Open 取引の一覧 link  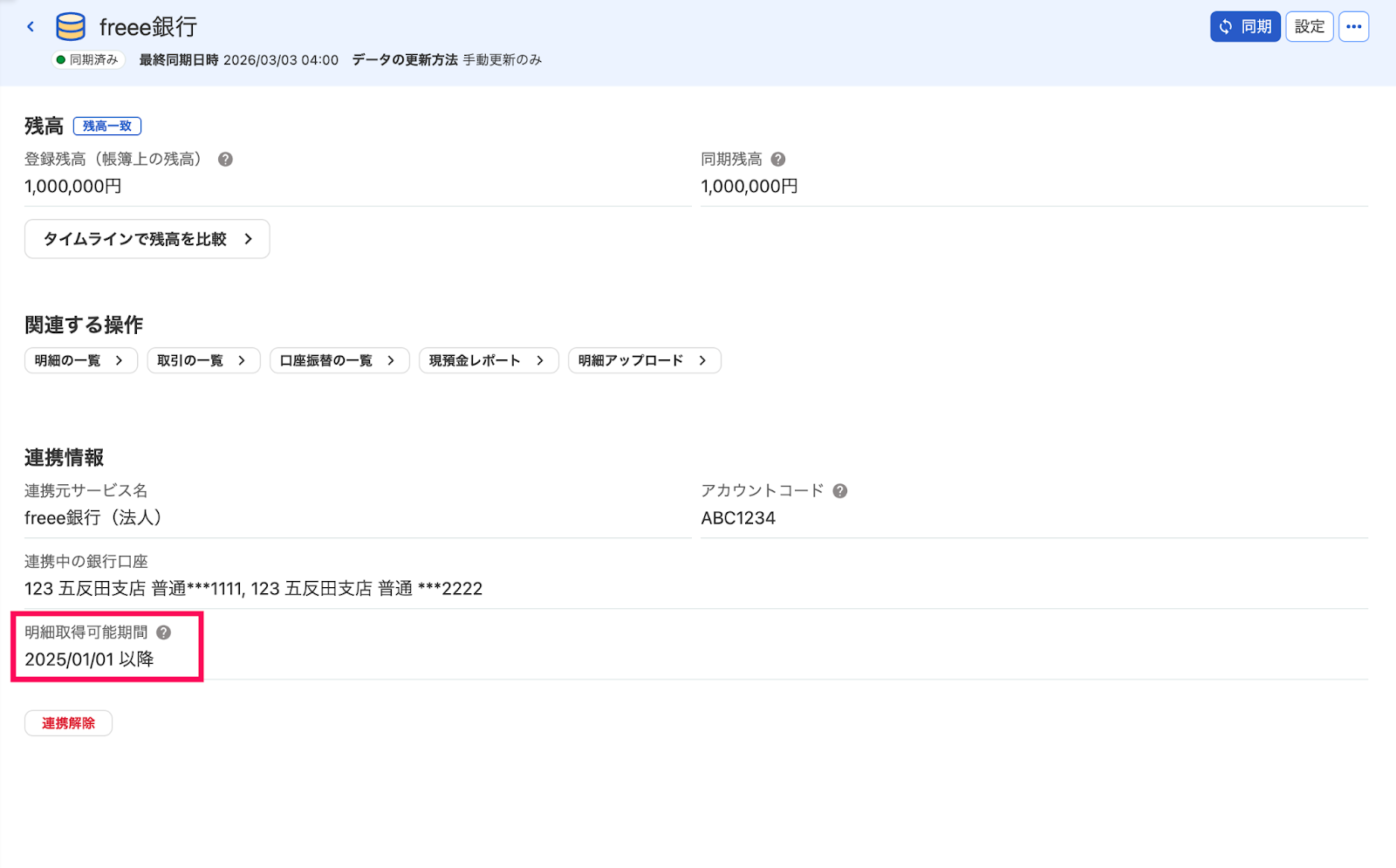point(203,361)
